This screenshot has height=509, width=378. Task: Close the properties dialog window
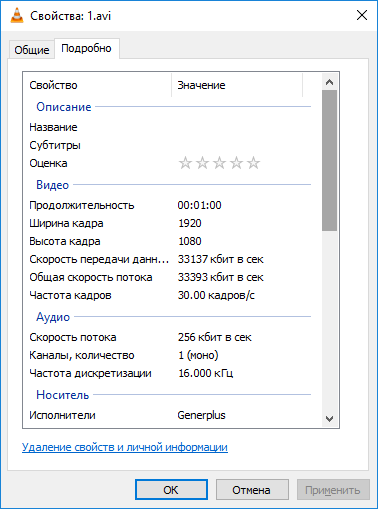pyautogui.click(x=362, y=15)
